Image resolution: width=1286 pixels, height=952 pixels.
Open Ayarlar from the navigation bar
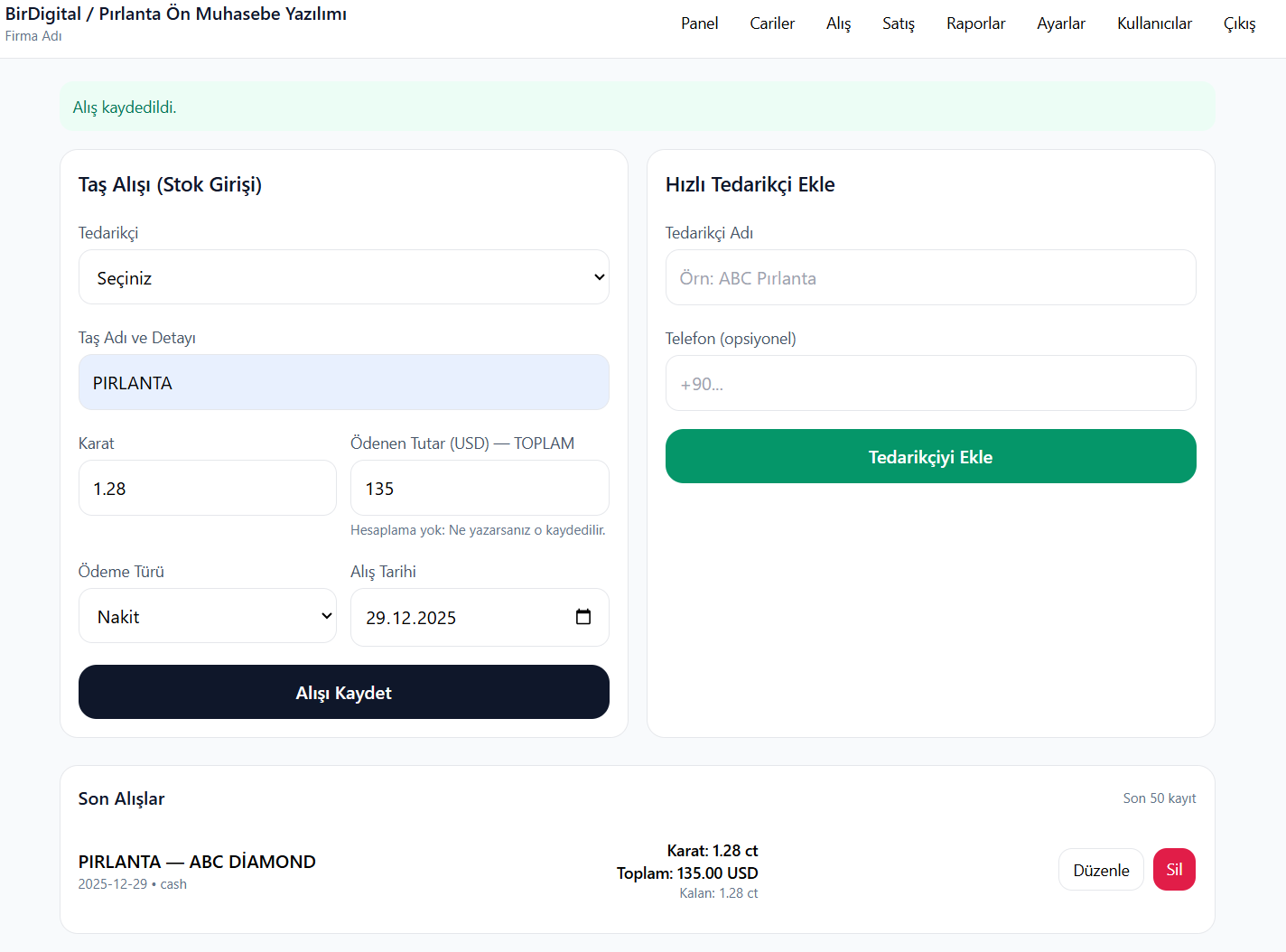click(x=1060, y=23)
